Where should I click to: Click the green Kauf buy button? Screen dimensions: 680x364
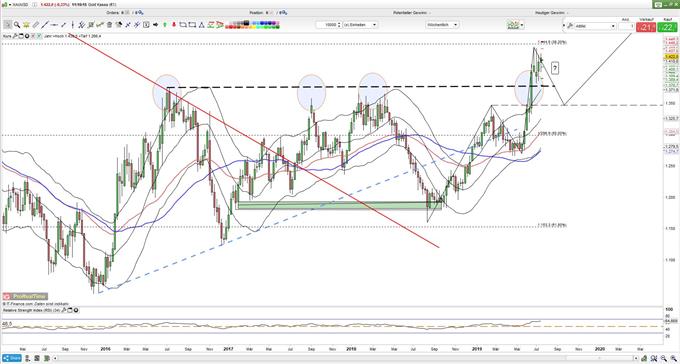[668, 27]
